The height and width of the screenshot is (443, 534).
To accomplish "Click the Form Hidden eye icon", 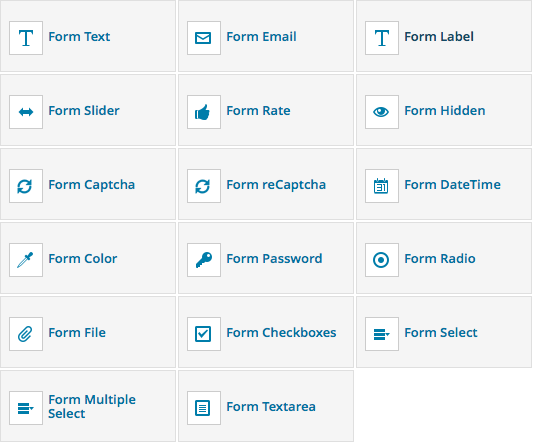I will coord(382,112).
